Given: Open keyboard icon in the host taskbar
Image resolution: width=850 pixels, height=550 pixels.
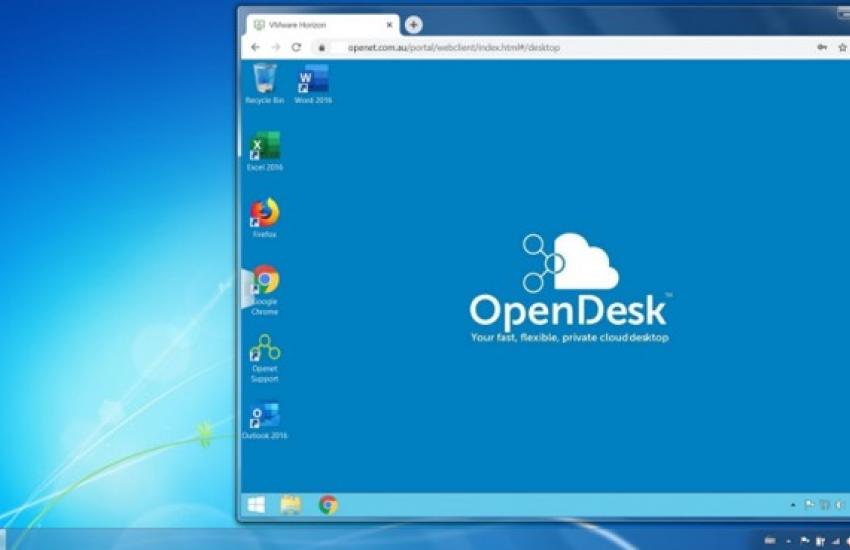Looking at the screenshot, I should point(770,540).
